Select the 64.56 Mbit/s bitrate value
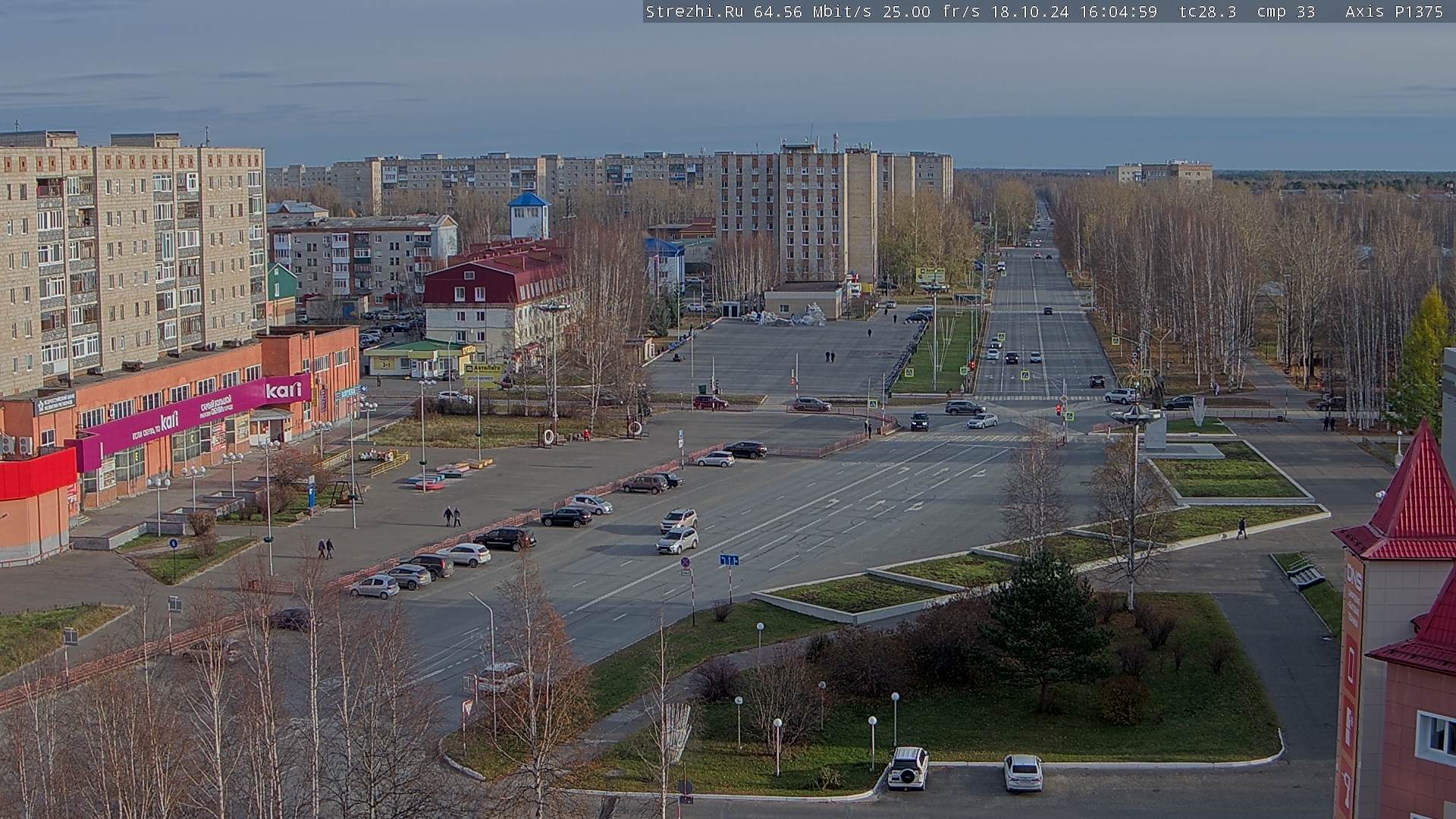1456x819 pixels. click(814, 11)
